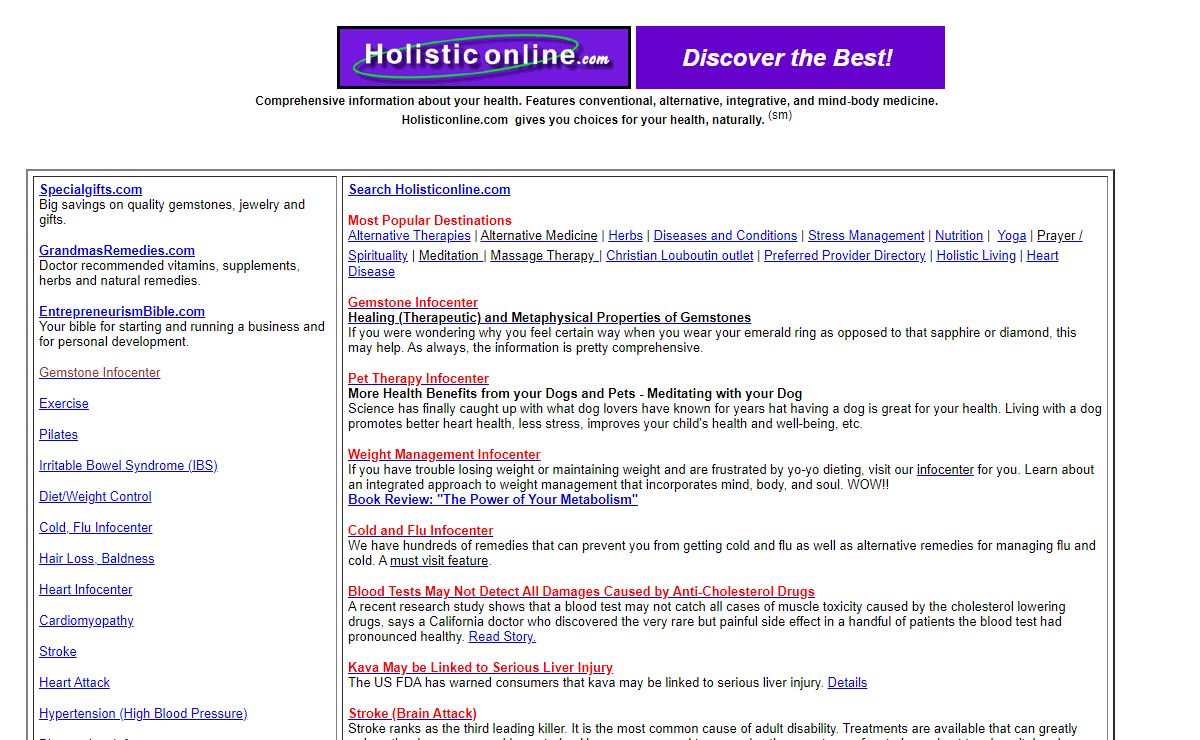
Task: Go to the Exercise sidebar link
Action: 64,403
